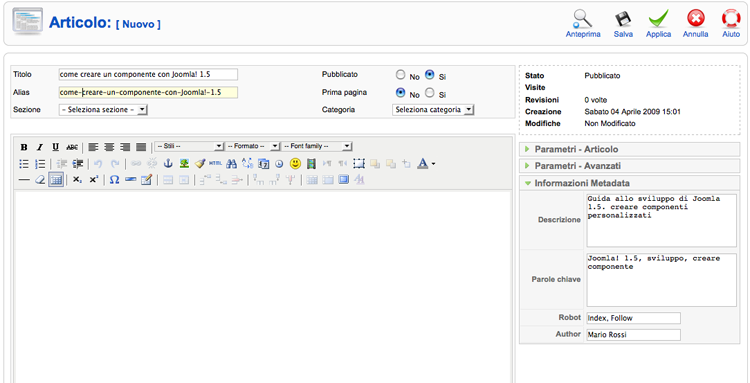
Task: Apply superscript formatting
Action: tap(94, 180)
